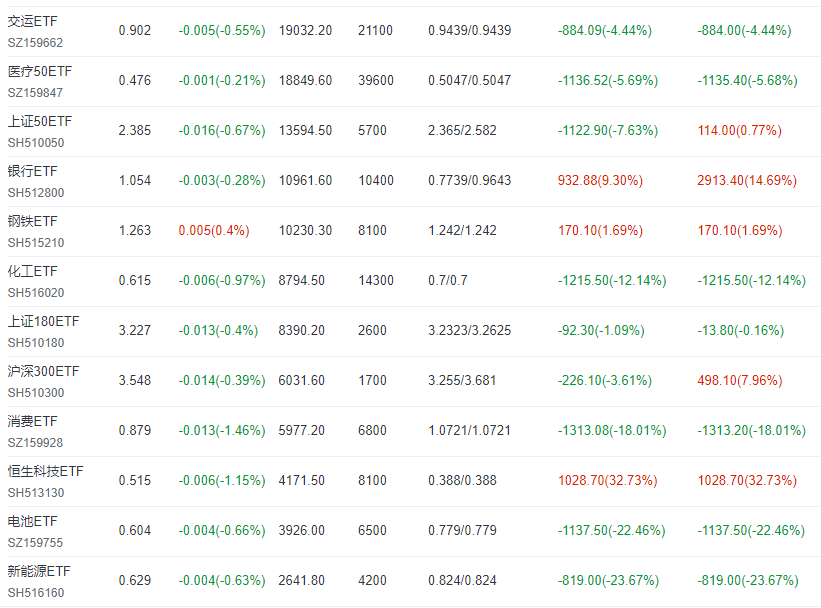Screen dimensions: 821x608
Task: Select cost value 2.365/2.582
Action: tap(462, 130)
